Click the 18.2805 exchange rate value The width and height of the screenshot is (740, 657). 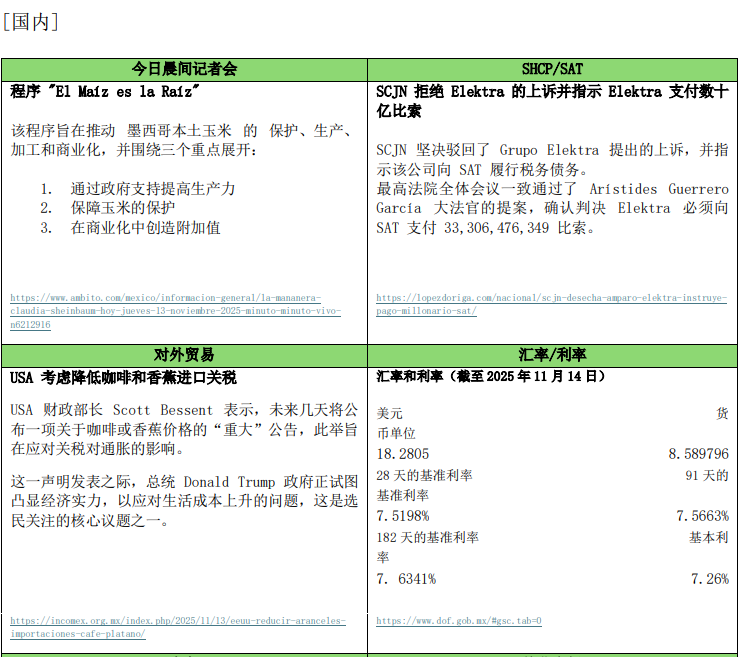tap(402, 454)
